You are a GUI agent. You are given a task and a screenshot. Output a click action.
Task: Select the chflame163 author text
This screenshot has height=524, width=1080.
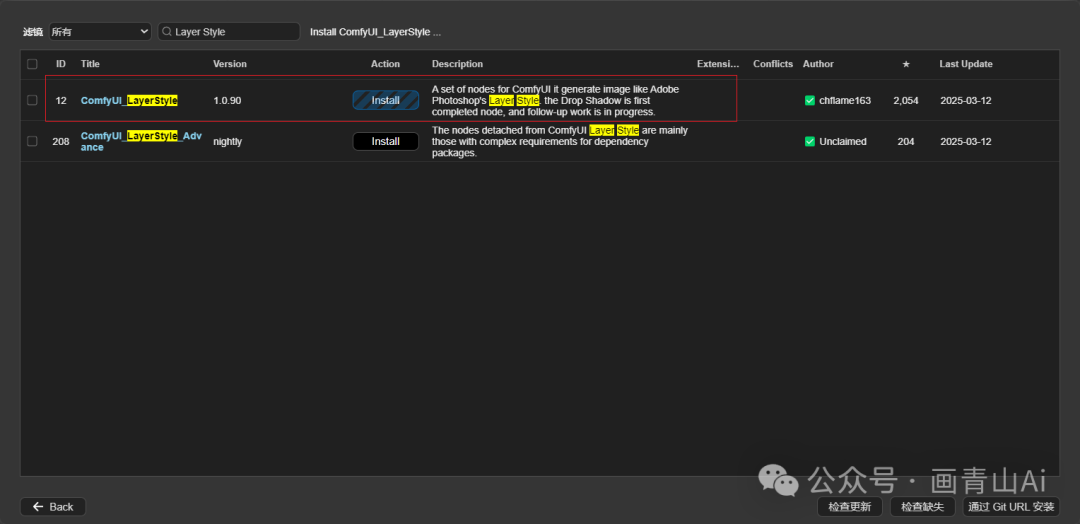click(845, 101)
